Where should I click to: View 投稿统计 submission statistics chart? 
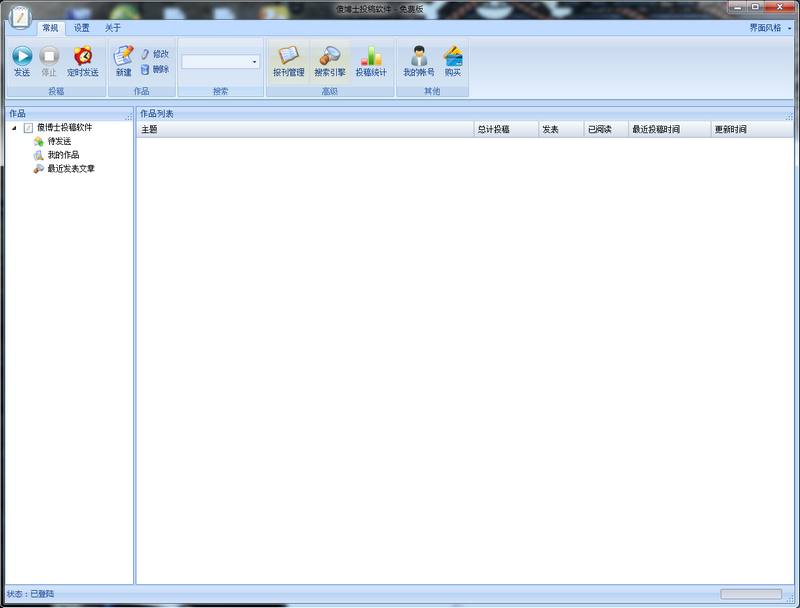coord(371,57)
